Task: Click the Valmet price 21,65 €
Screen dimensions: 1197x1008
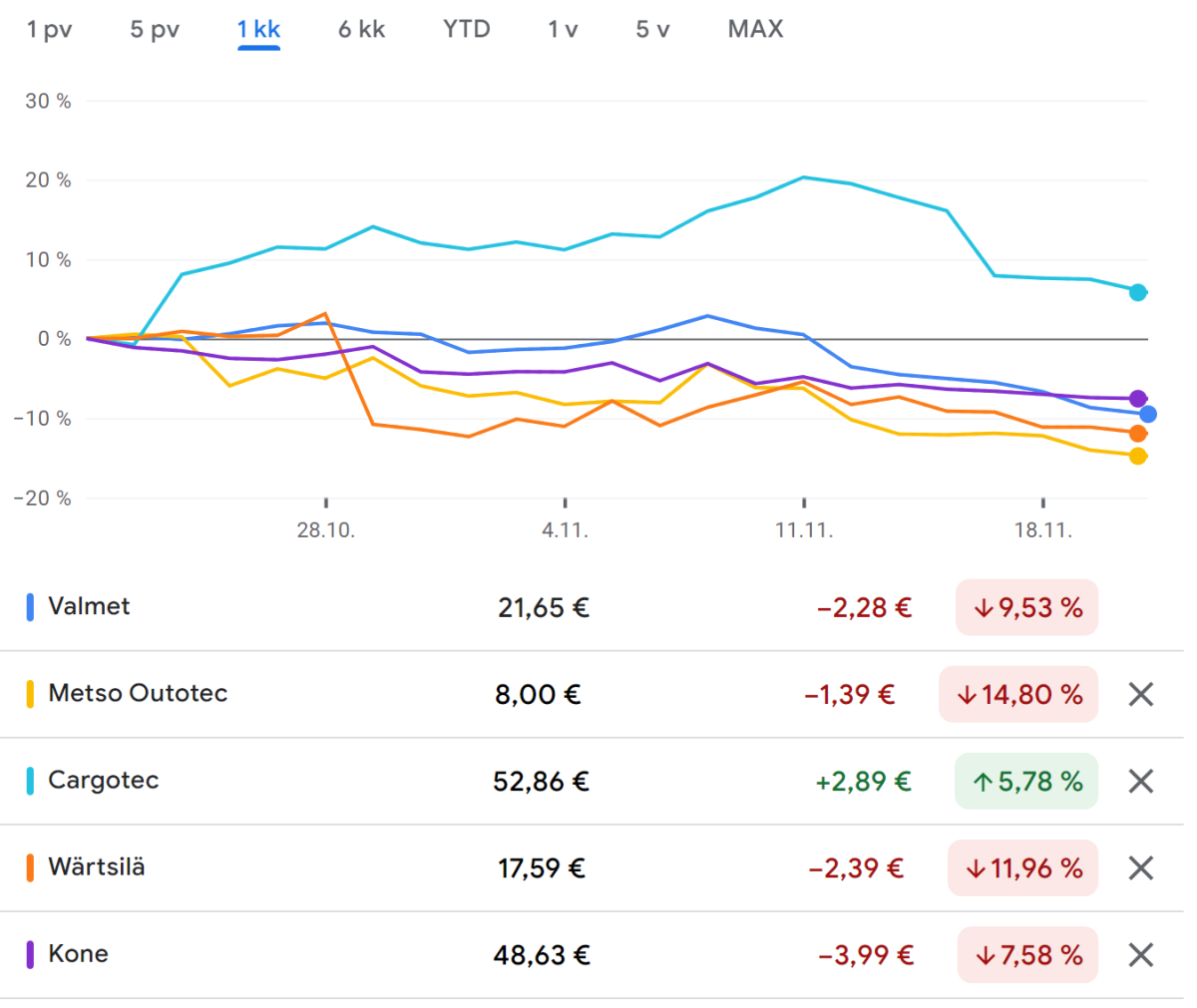Action: [544, 607]
